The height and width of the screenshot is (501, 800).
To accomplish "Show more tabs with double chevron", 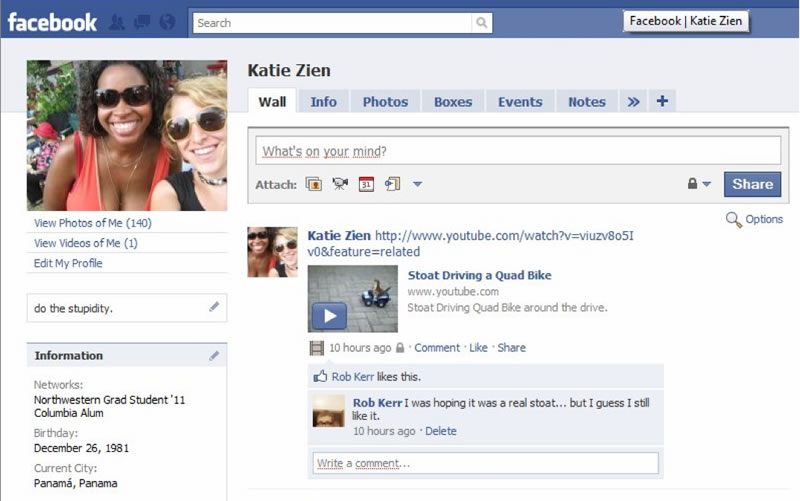I will pyautogui.click(x=633, y=102).
